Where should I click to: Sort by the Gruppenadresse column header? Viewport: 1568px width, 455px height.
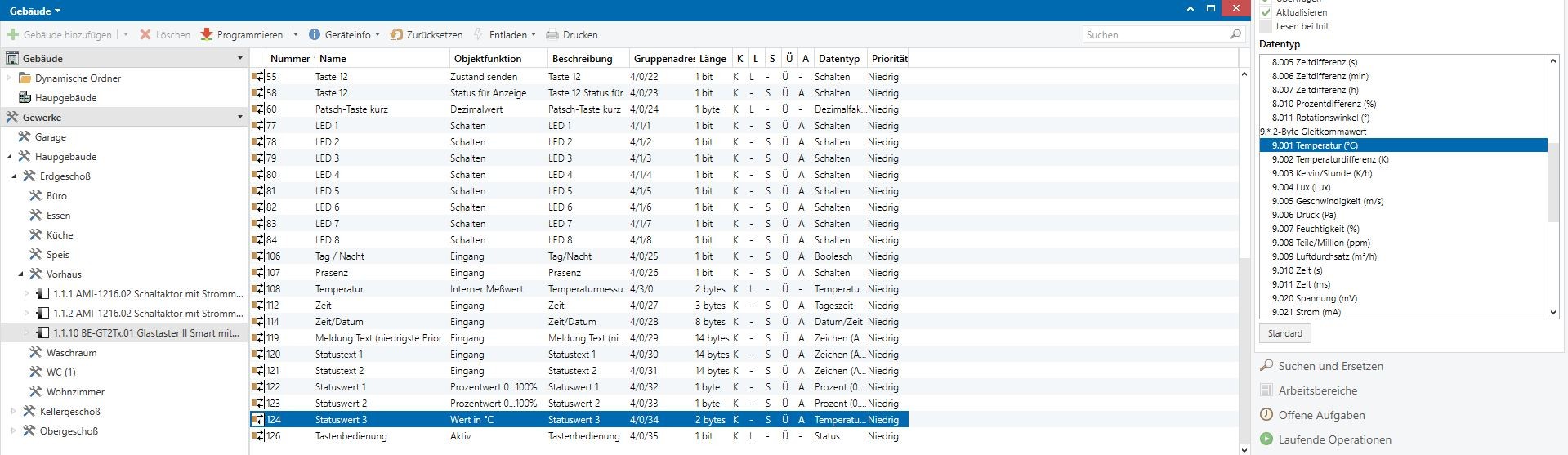click(663, 59)
